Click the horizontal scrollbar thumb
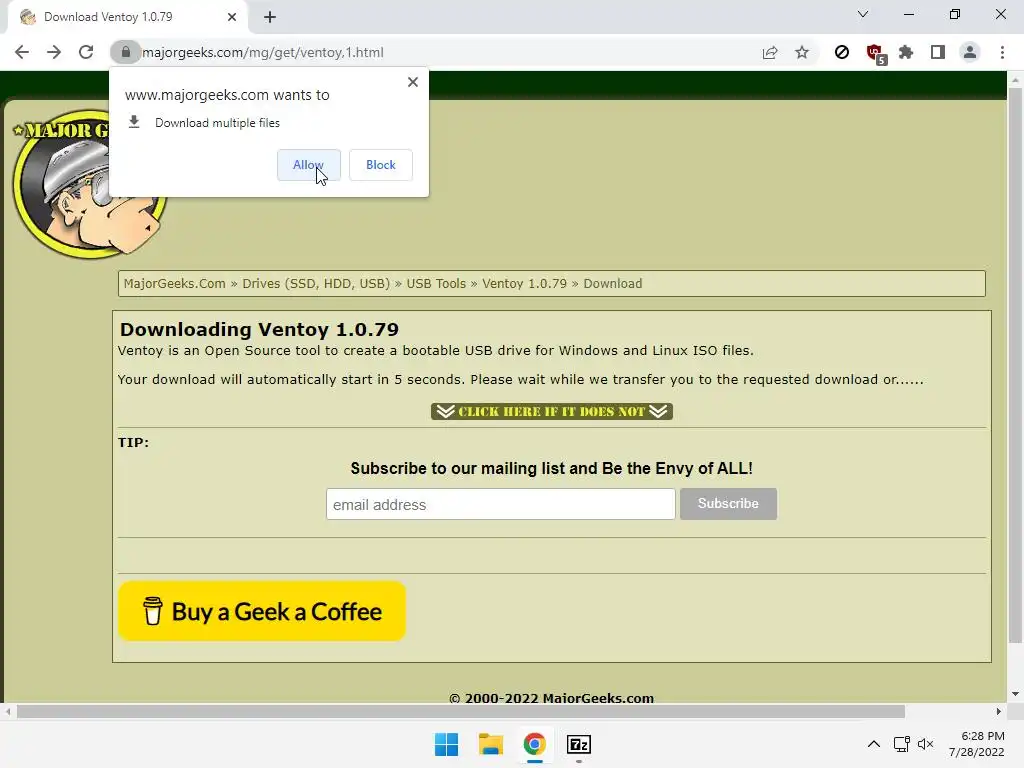The height and width of the screenshot is (768, 1024). coord(460,711)
